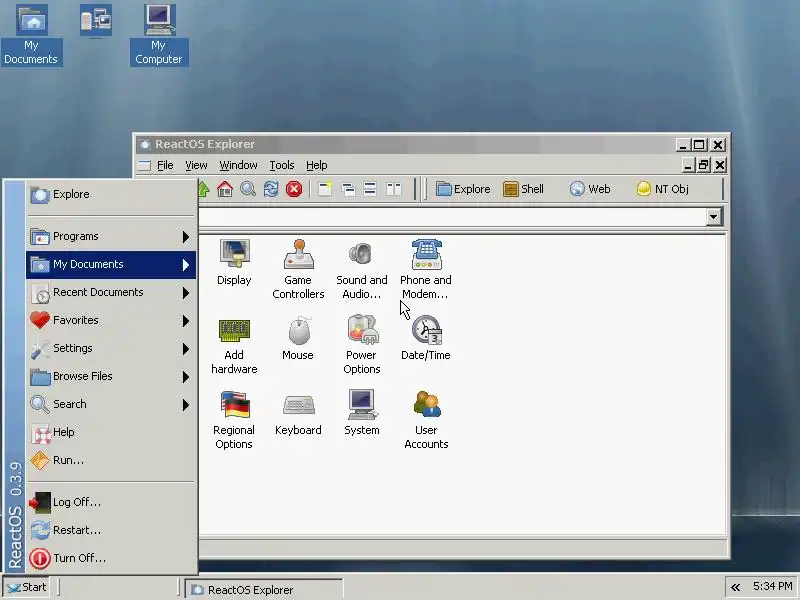Click the Start button

(27, 587)
